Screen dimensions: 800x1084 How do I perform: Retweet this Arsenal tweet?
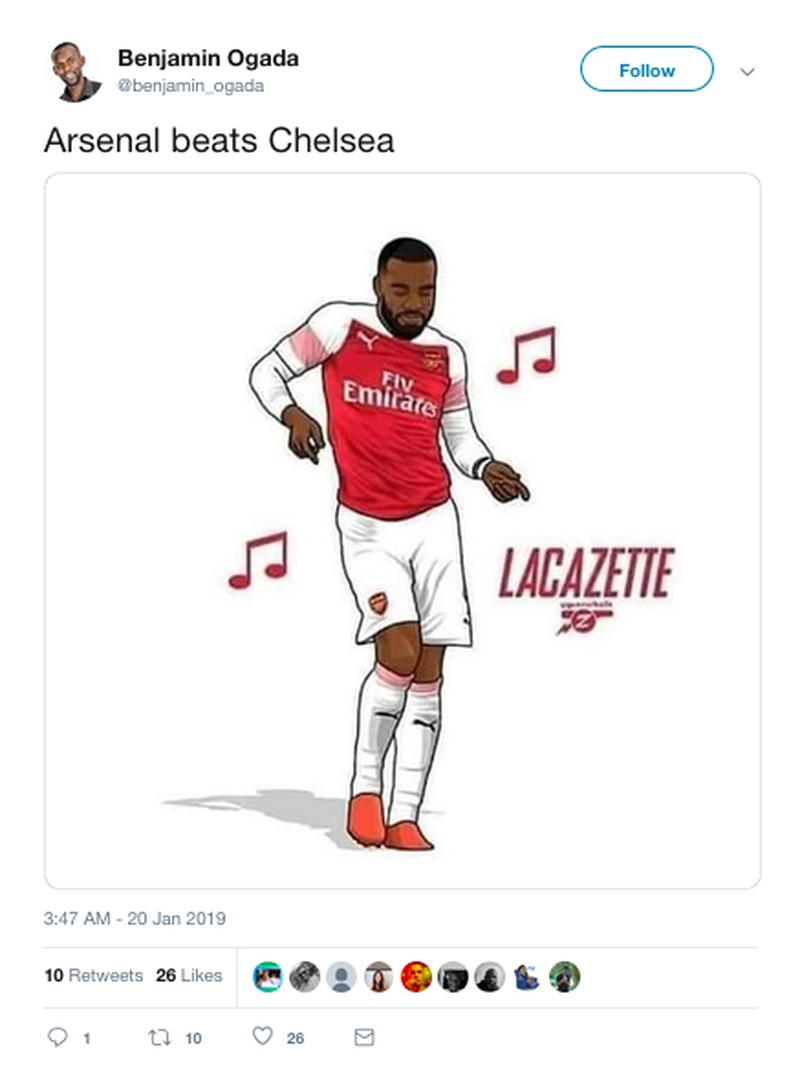(159, 1037)
